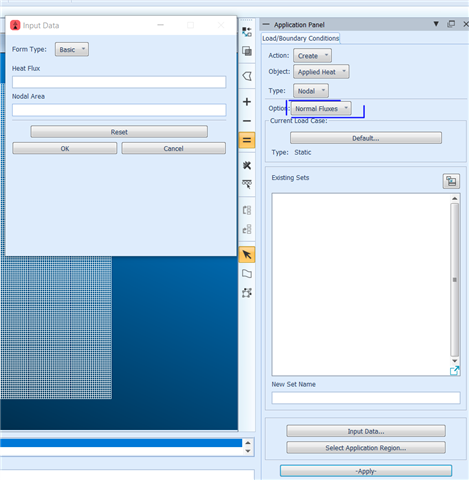Select the arrow pointer pick tool

click(x=247, y=255)
